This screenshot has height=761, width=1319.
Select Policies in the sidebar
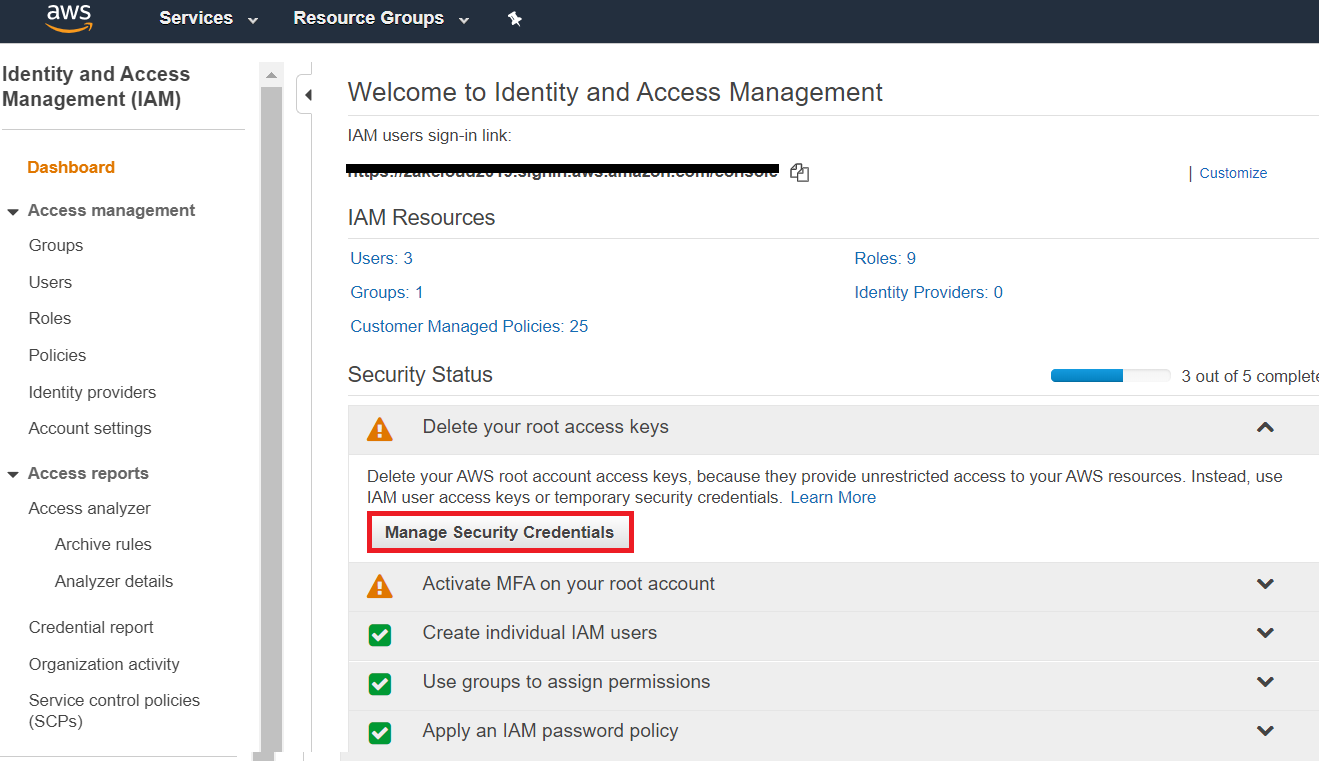(57, 355)
